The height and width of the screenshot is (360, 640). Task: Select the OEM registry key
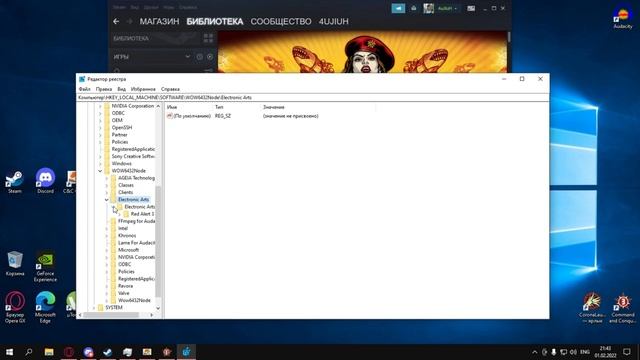tap(117, 120)
